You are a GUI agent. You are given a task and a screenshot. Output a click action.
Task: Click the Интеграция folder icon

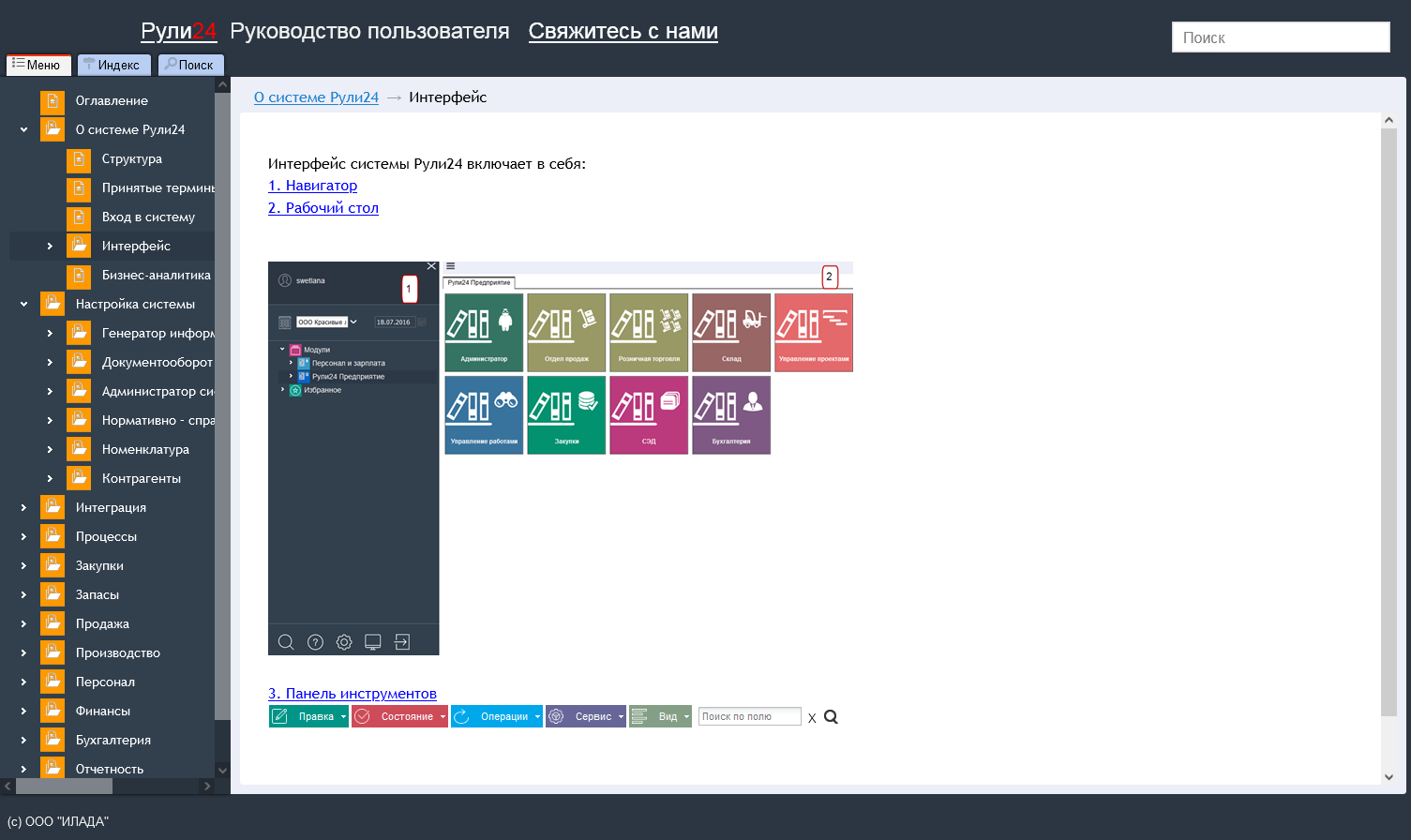click(x=53, y=507)
